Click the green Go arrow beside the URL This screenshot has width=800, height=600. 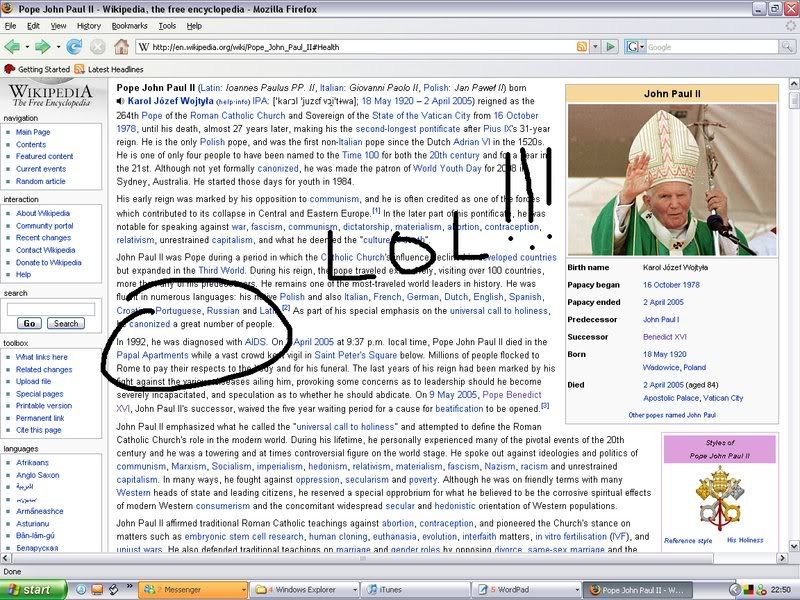pos(610,47)
